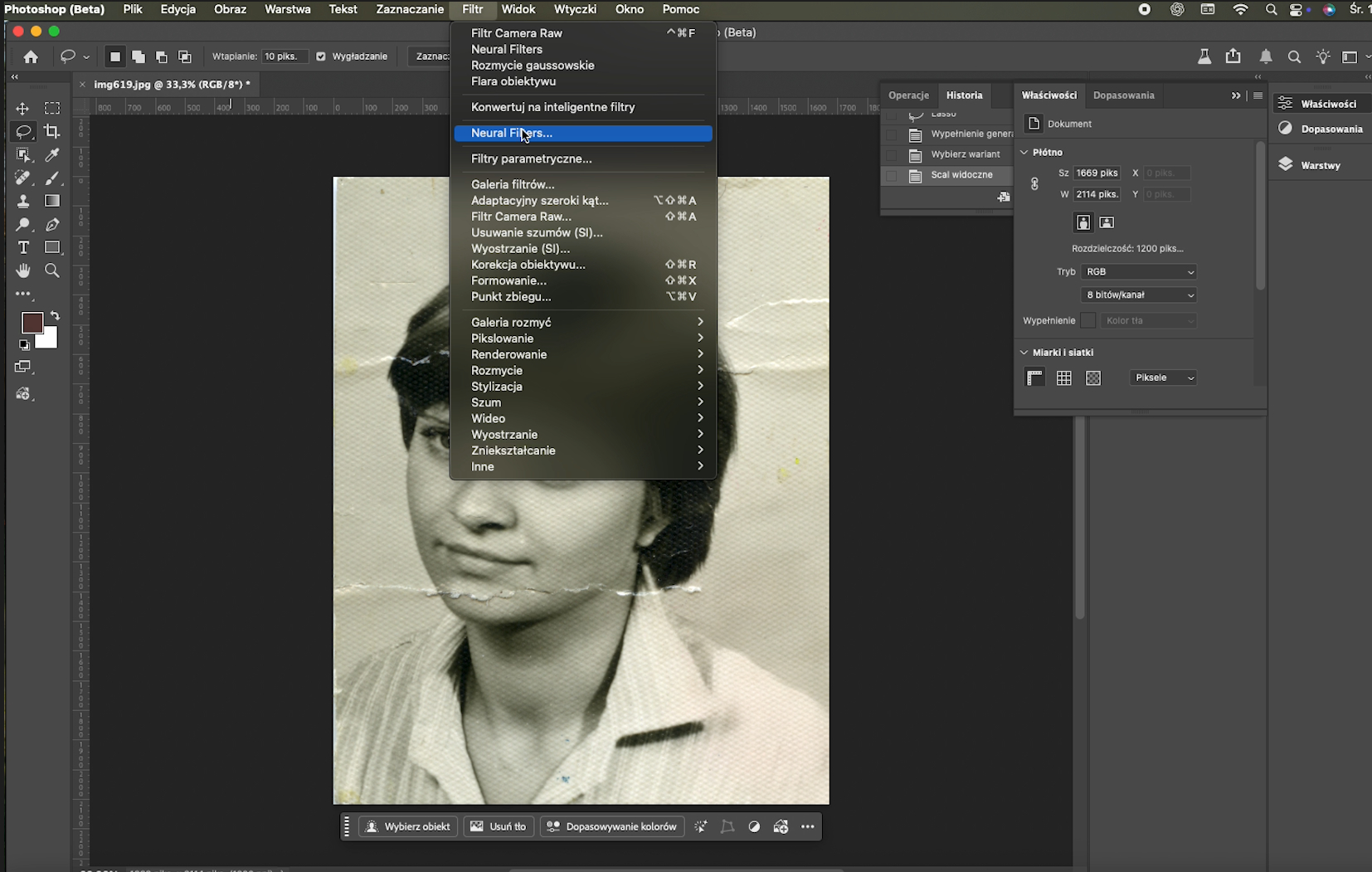Select the Hand tool

click(x=23, y=271)
